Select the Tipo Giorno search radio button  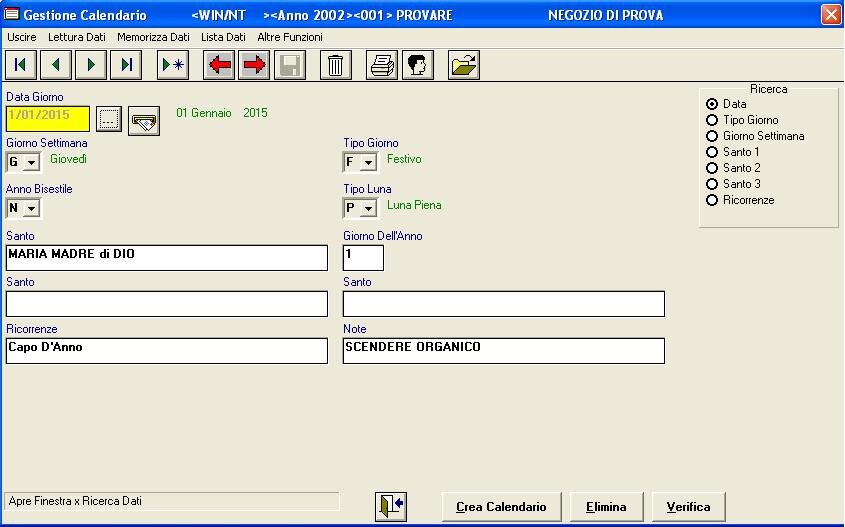pyautogui.click(x=712, y=120)
